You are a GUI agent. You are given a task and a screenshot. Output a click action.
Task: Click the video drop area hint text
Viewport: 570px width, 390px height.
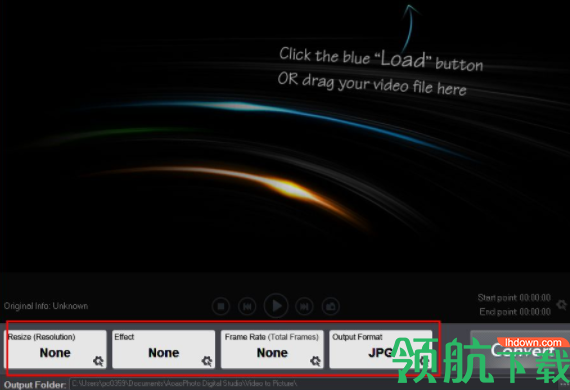pyautogui.click(x=380, y=72)
